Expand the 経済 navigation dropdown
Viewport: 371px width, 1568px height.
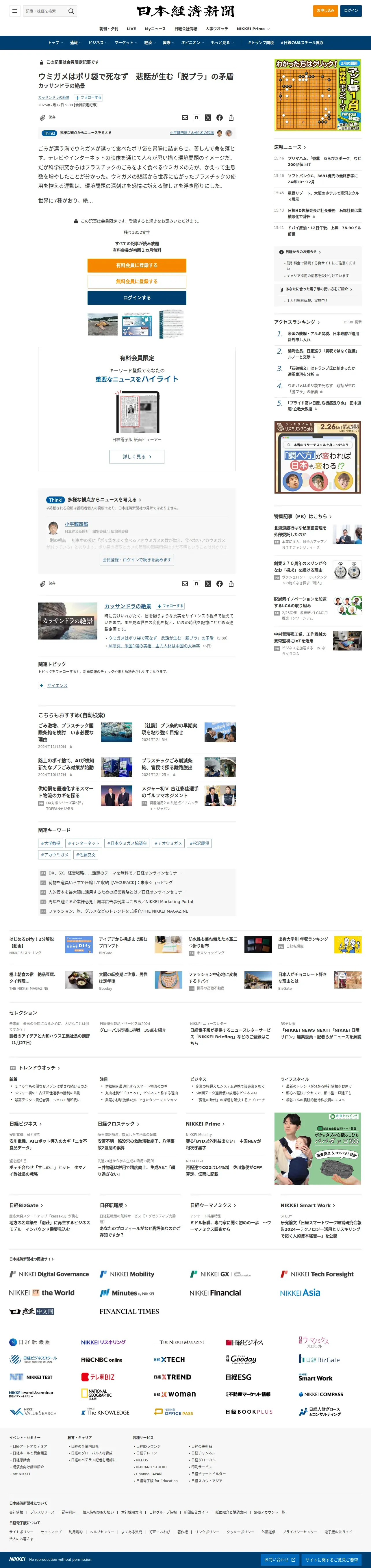[150, 42]
